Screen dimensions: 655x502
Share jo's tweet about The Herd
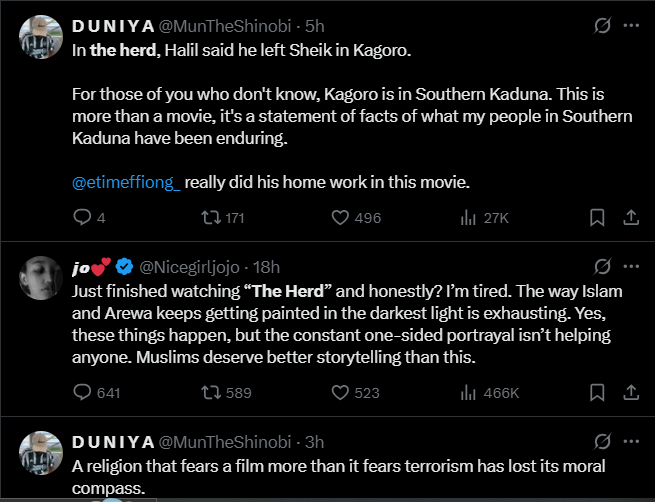click(x=631, y=393)
